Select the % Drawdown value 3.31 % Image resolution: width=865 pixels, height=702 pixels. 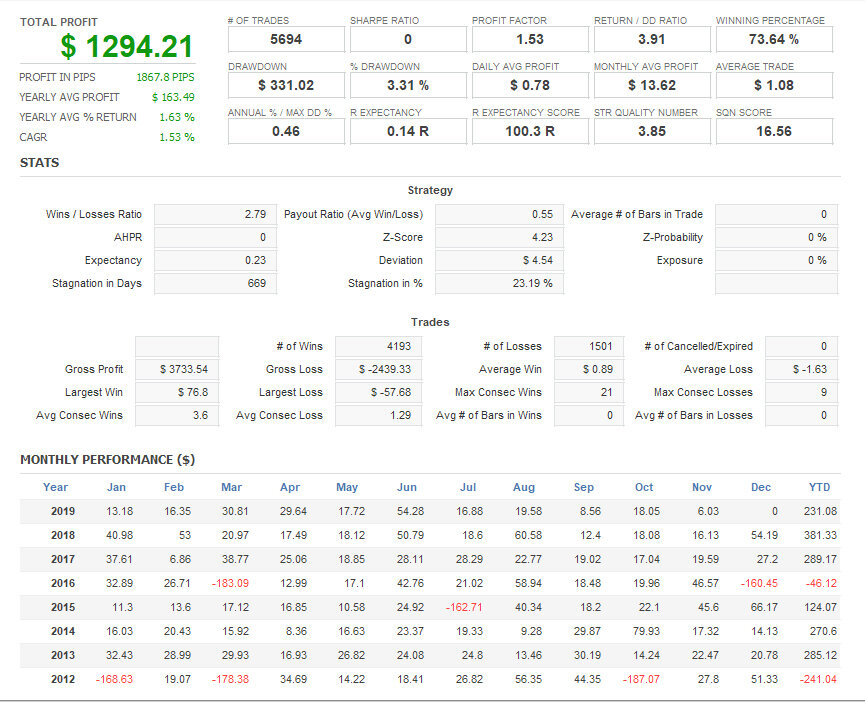tap(408, 85)
